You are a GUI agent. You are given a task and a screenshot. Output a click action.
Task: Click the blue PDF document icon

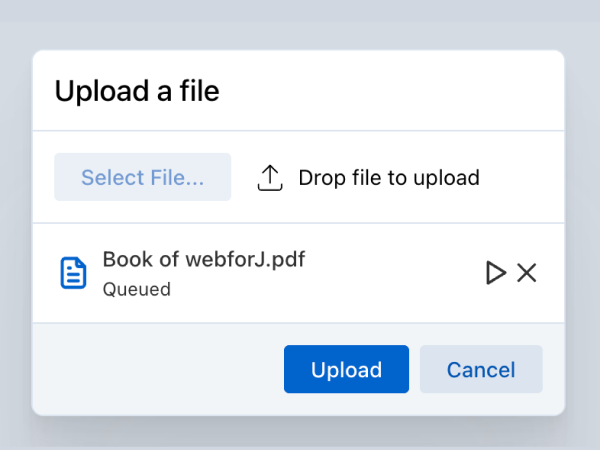pyautogui.click(x=73, y=273)
